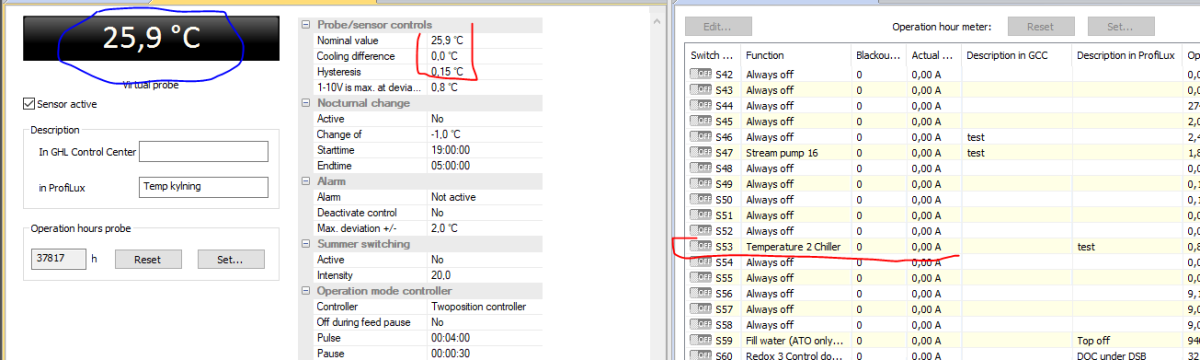Click the OFF switch icon for S43
Image resolution: width=1200 pixels, height=360 pixels.
(x=700, y=90)
